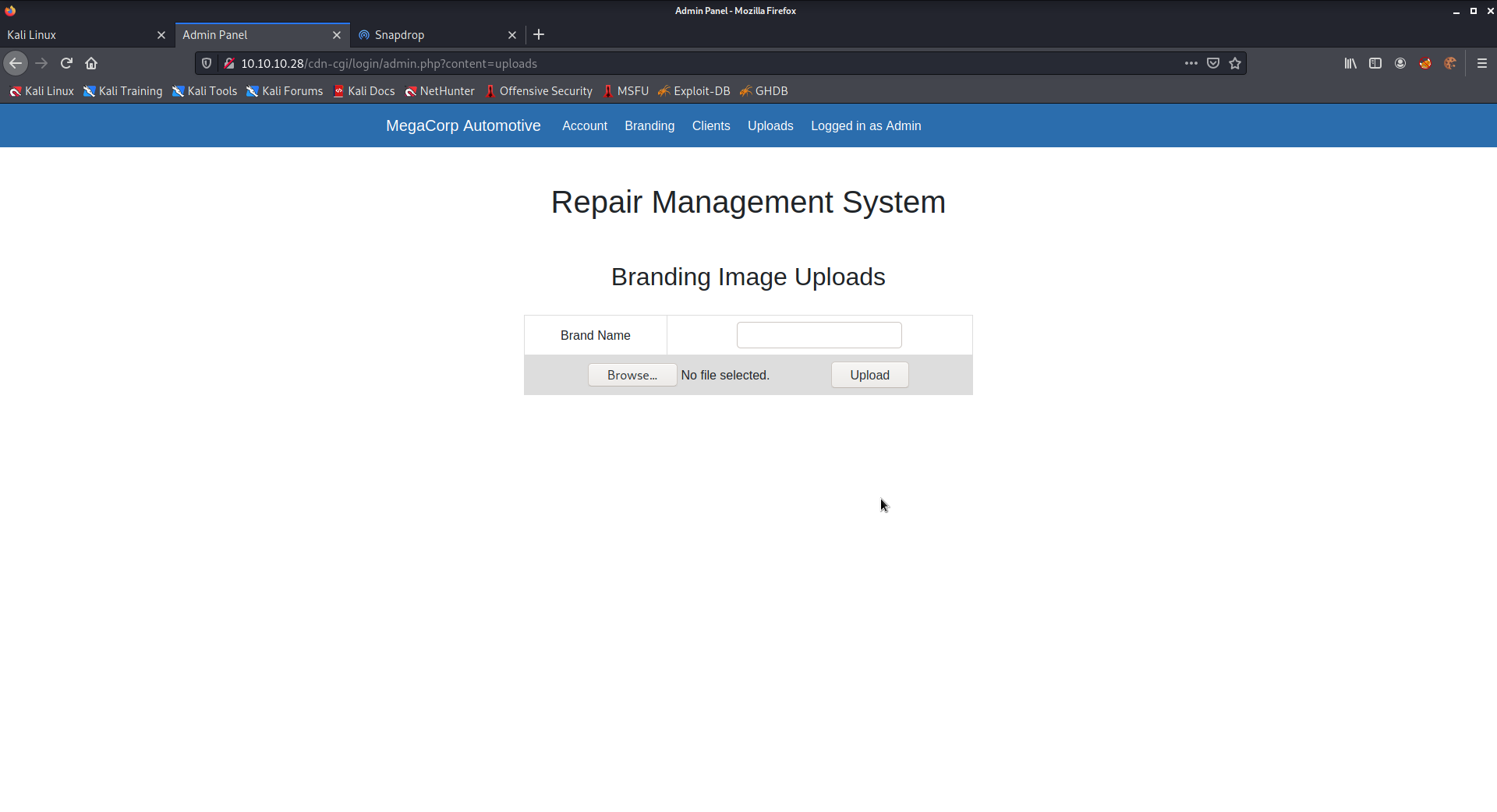Open the Firefox hamburger menu
The image size is (1497, 812).
pyautogui.click(x=1482, y=63)
